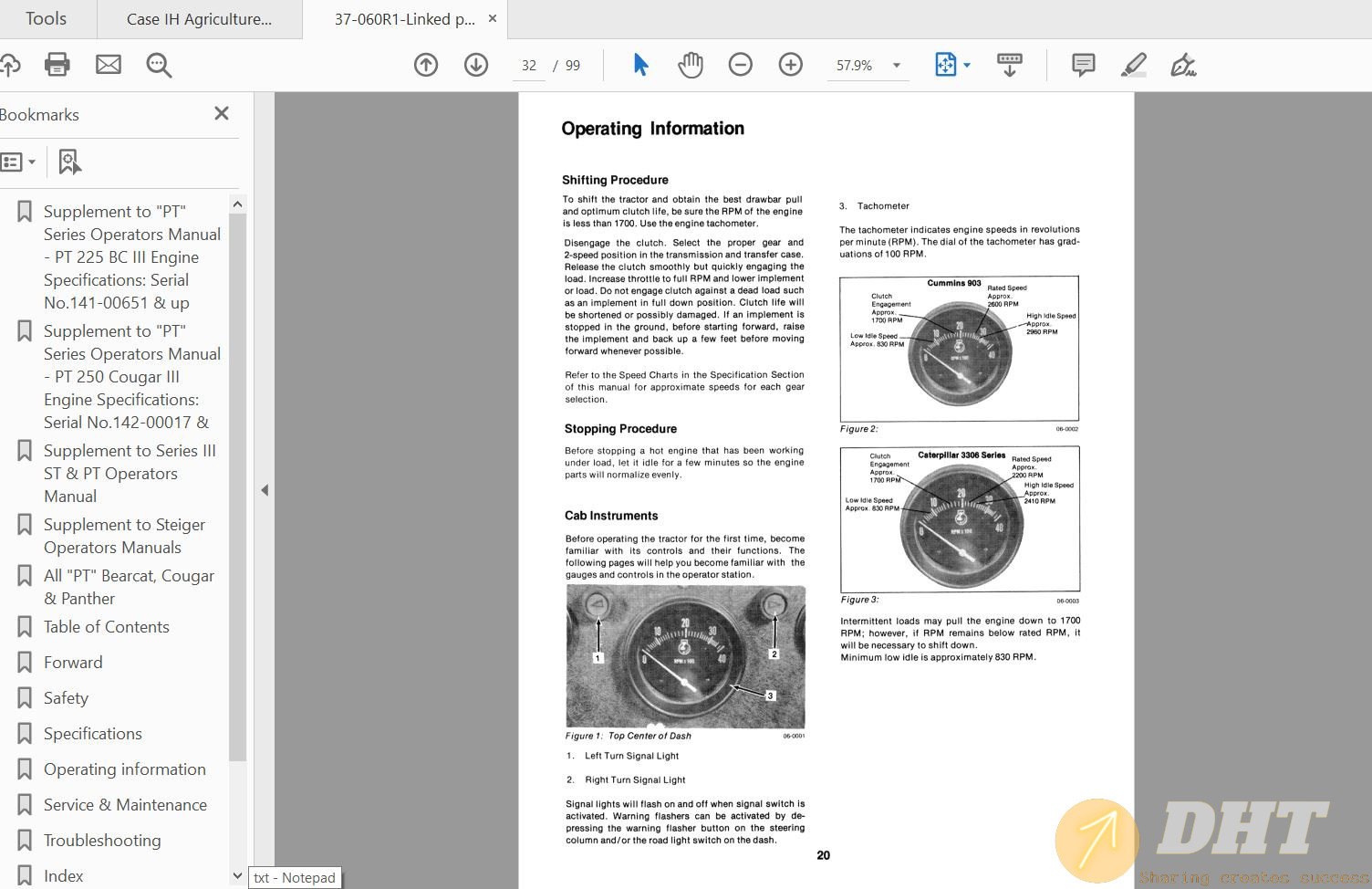Open the find text magnifier icon
1372x889 pixels.
(x=159, y=65)
